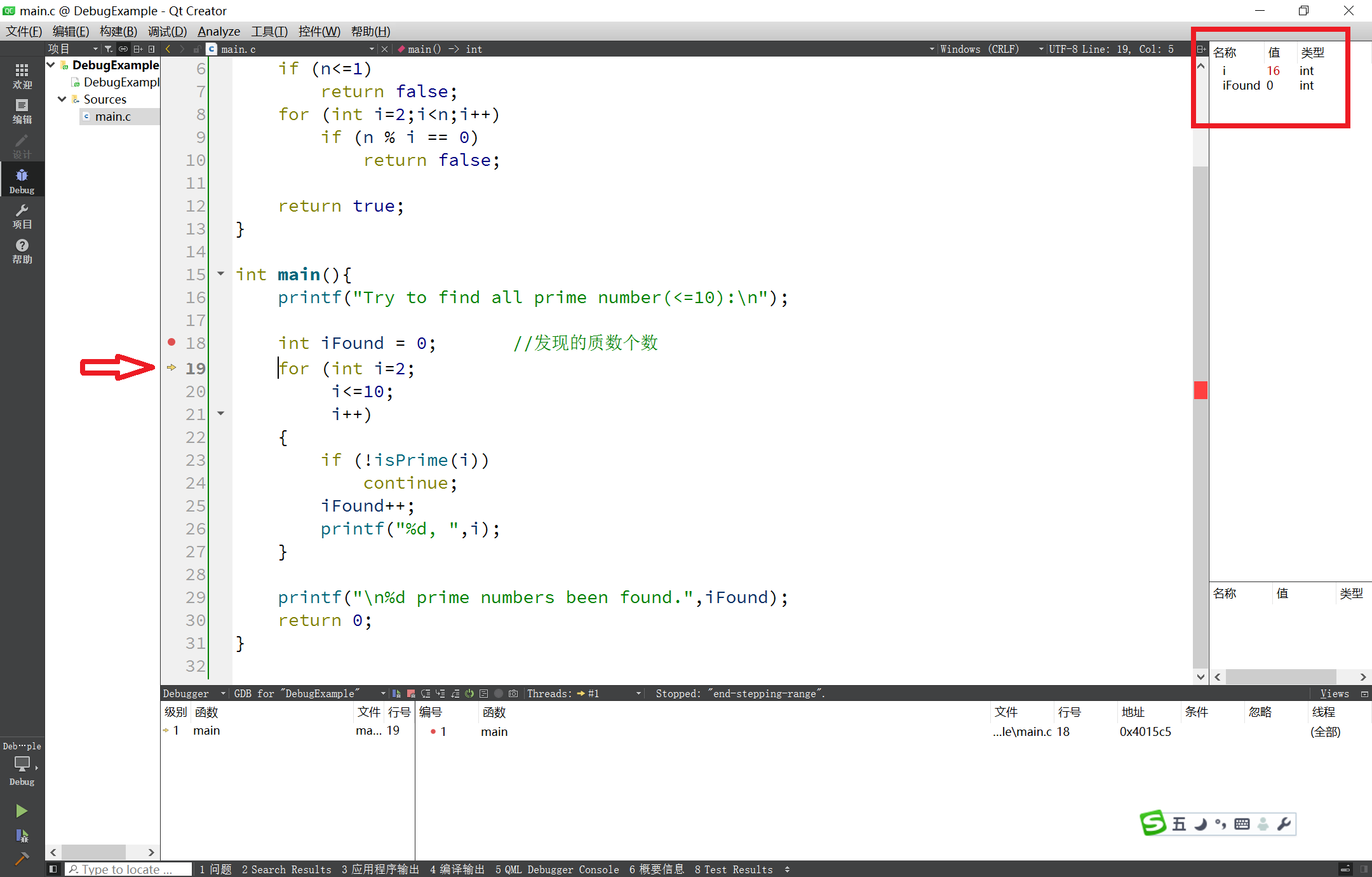This screenshot has width=1372, height=877.
Task: Click the split project panel icon
Action: [137, 49]
